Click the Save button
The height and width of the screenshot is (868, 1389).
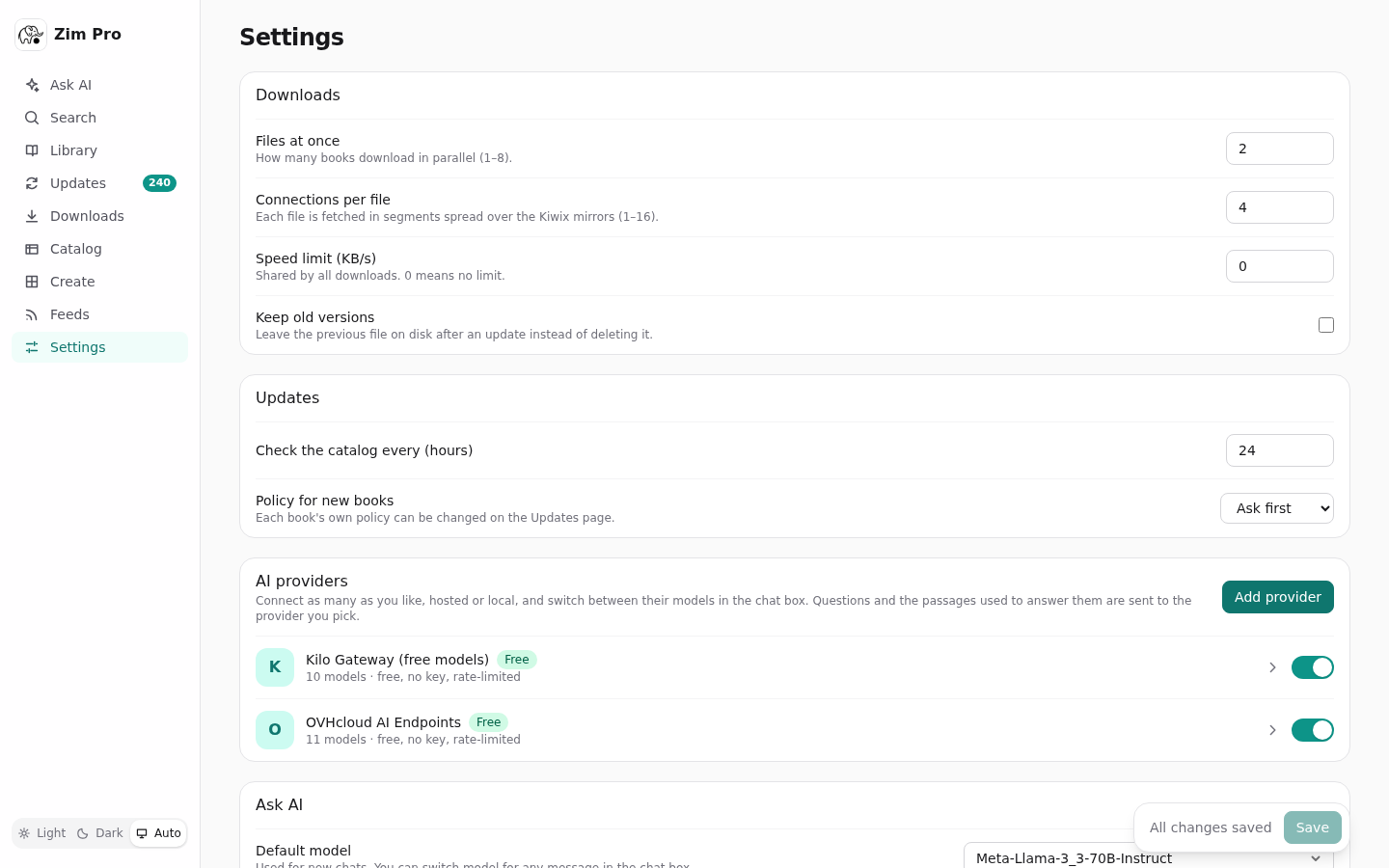[x=1313, y=827]
